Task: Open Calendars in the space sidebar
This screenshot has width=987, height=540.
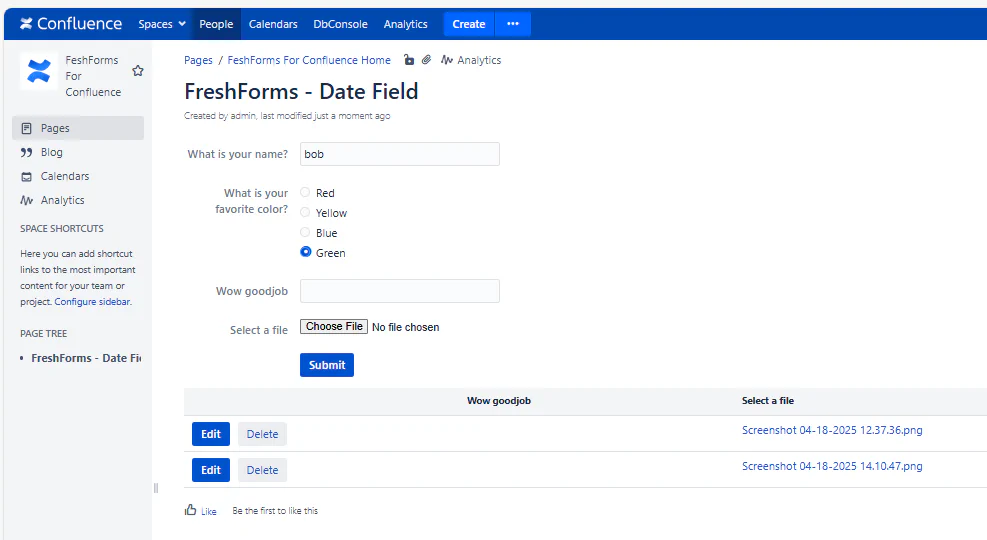Action: pos(64,176)
